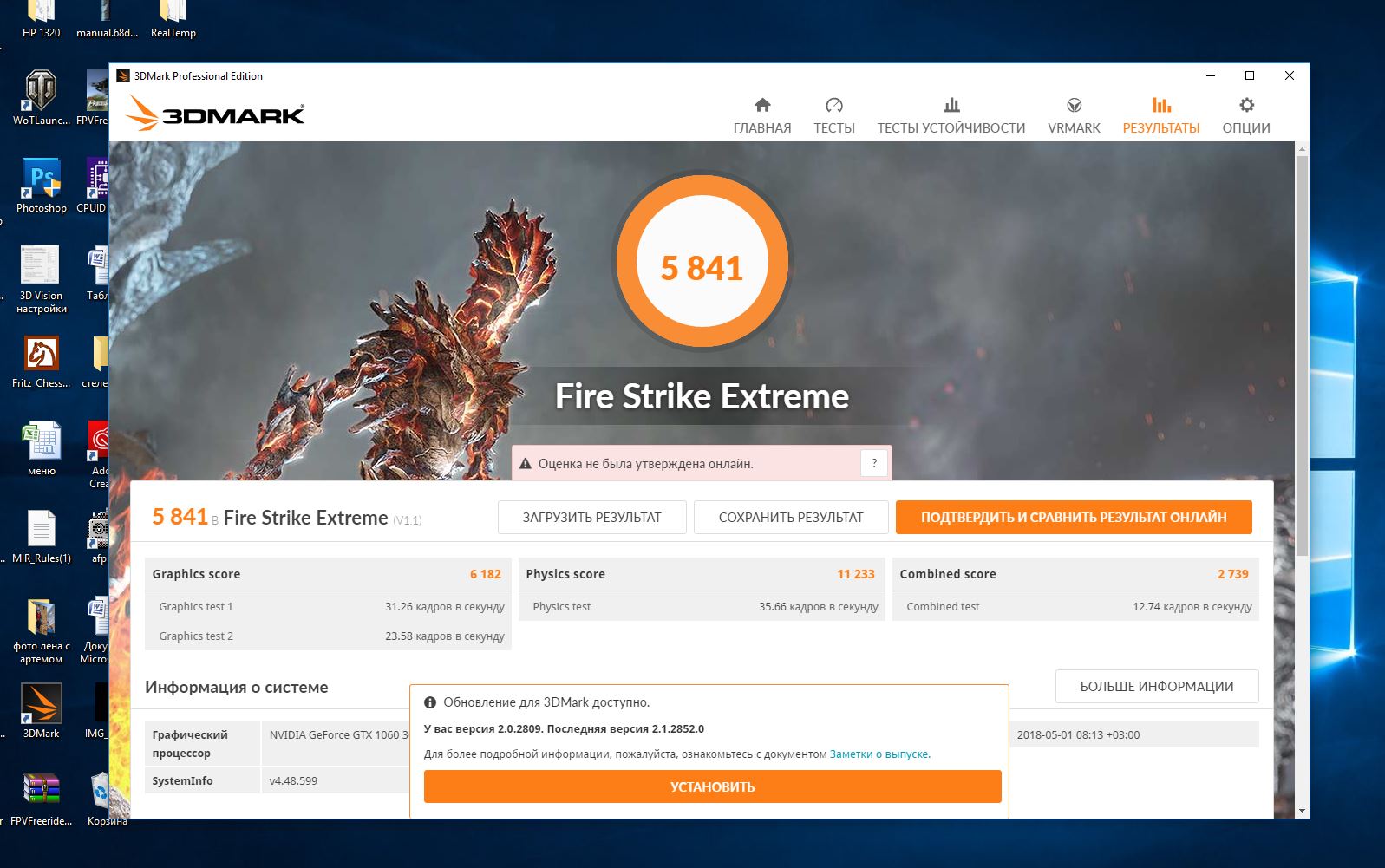
Task: Click the scrollbar thumb in 3DMark window
Action: [1301, 356]
